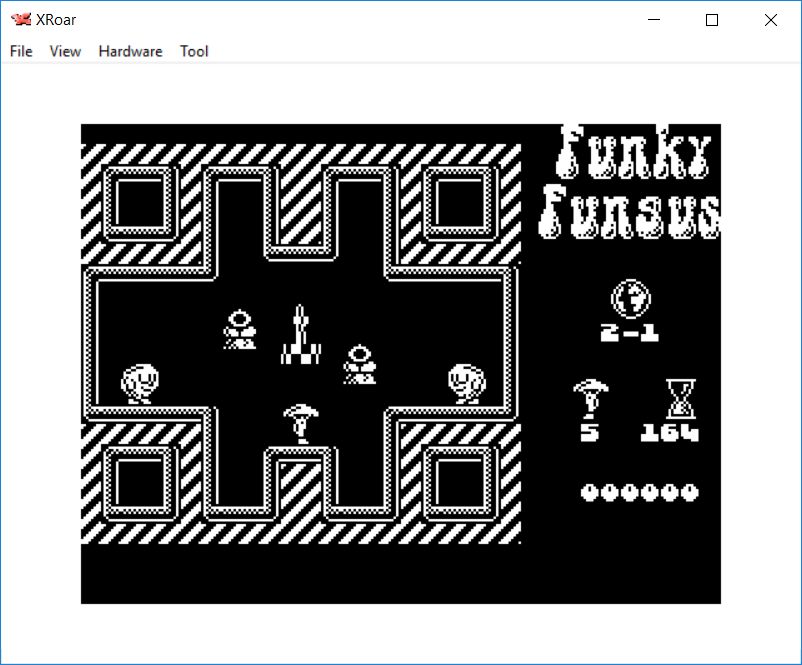Click the flower creature right of rocket
802x665 pixels.
360,363
